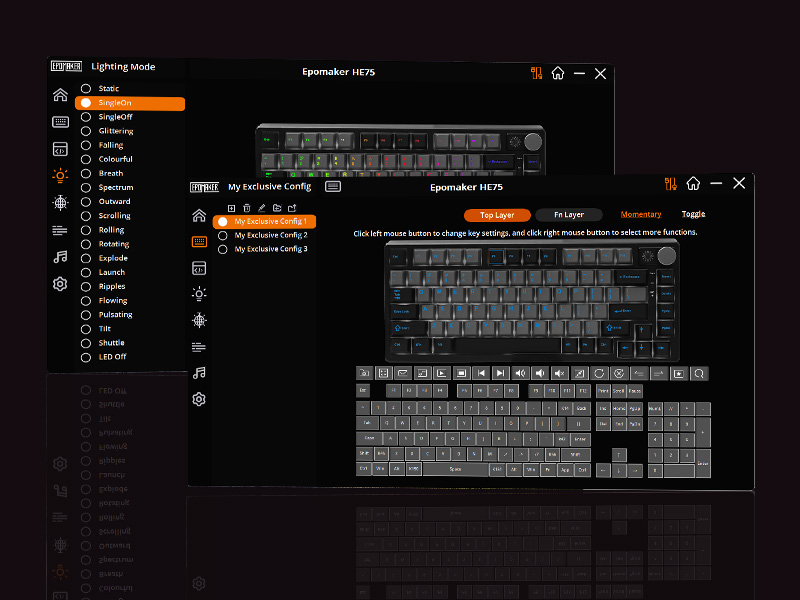Select the special effects sidebar icon
The width and height of the screenshot is (800, 600).
(199, 320)
